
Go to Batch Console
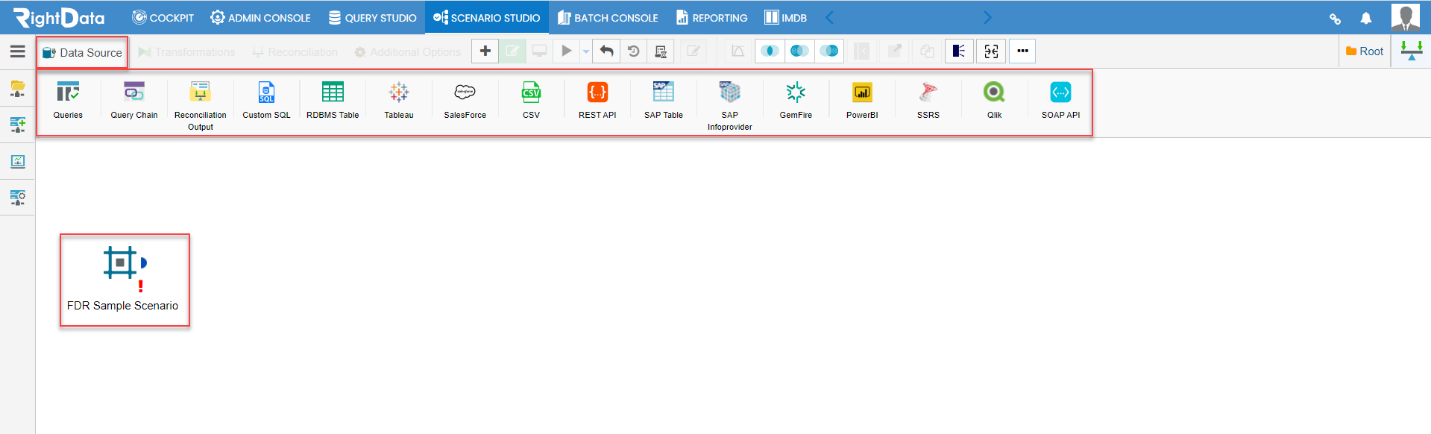(x=608, y=17)
